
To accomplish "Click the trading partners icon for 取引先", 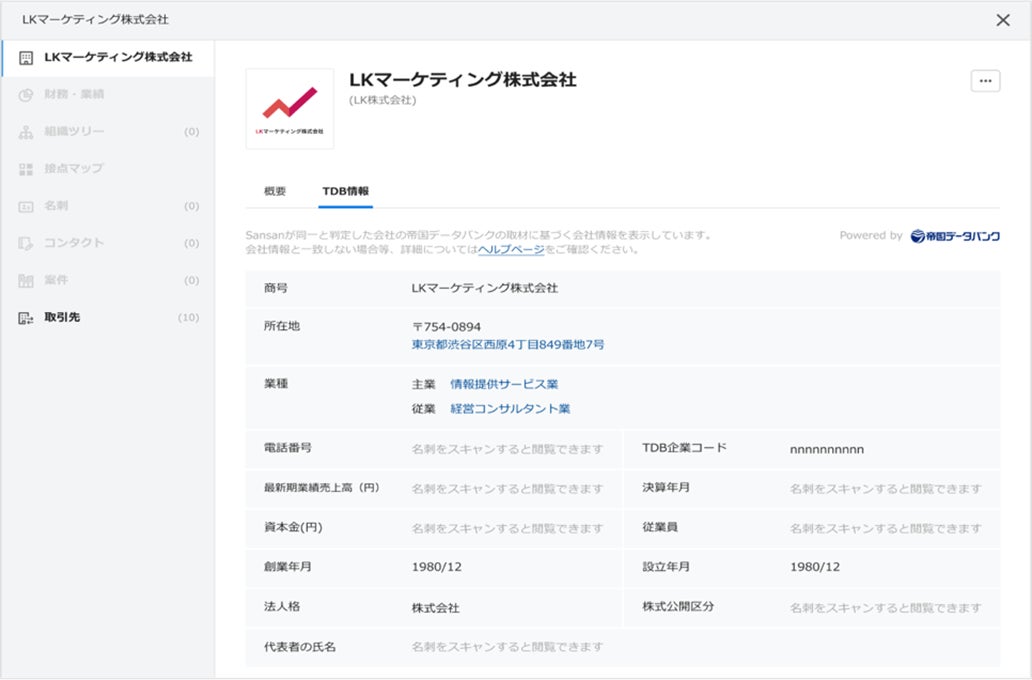I will pos(26,318).
